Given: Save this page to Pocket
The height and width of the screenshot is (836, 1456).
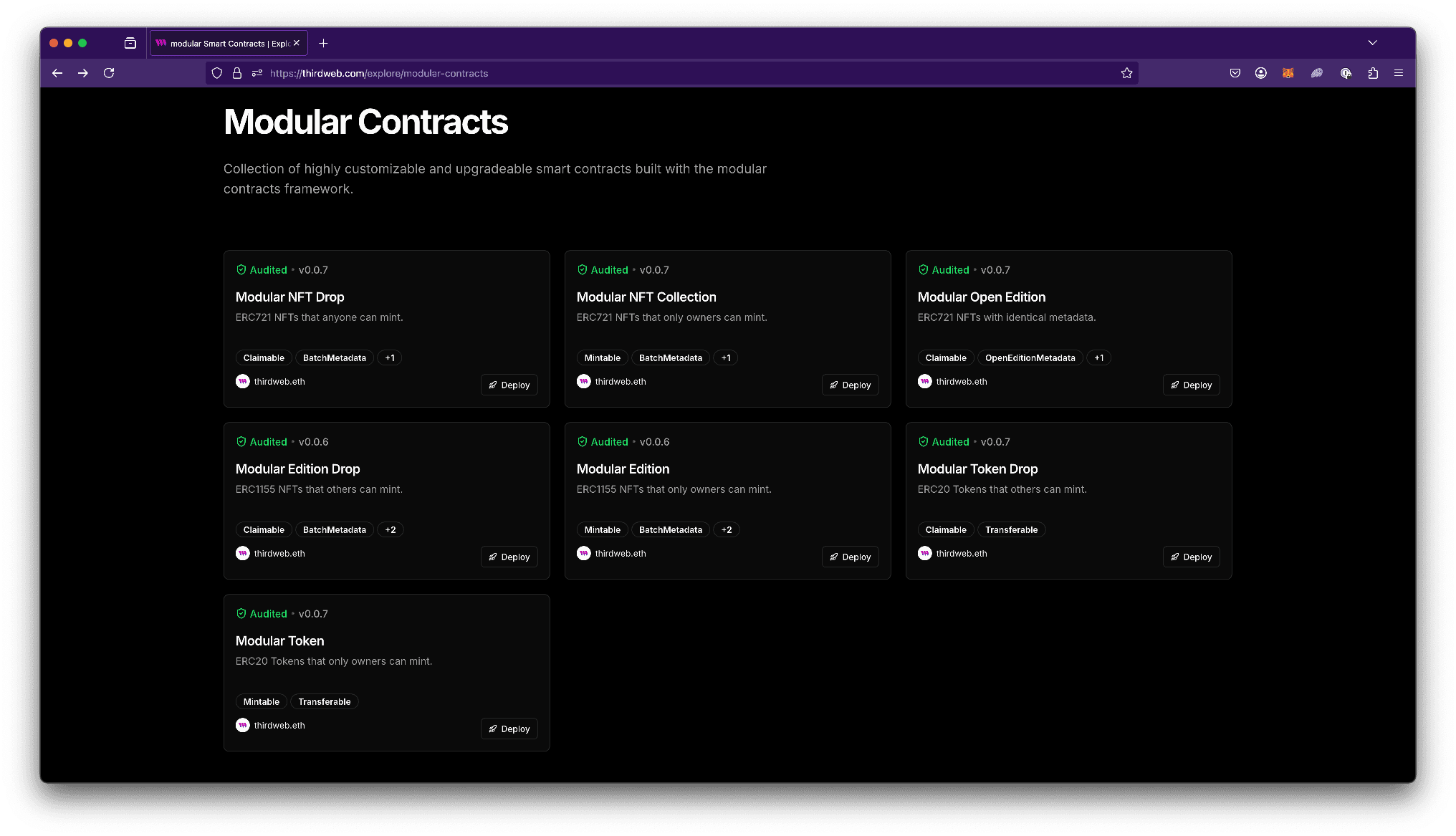Looking at the screenshot, I should coord(1234,72).
